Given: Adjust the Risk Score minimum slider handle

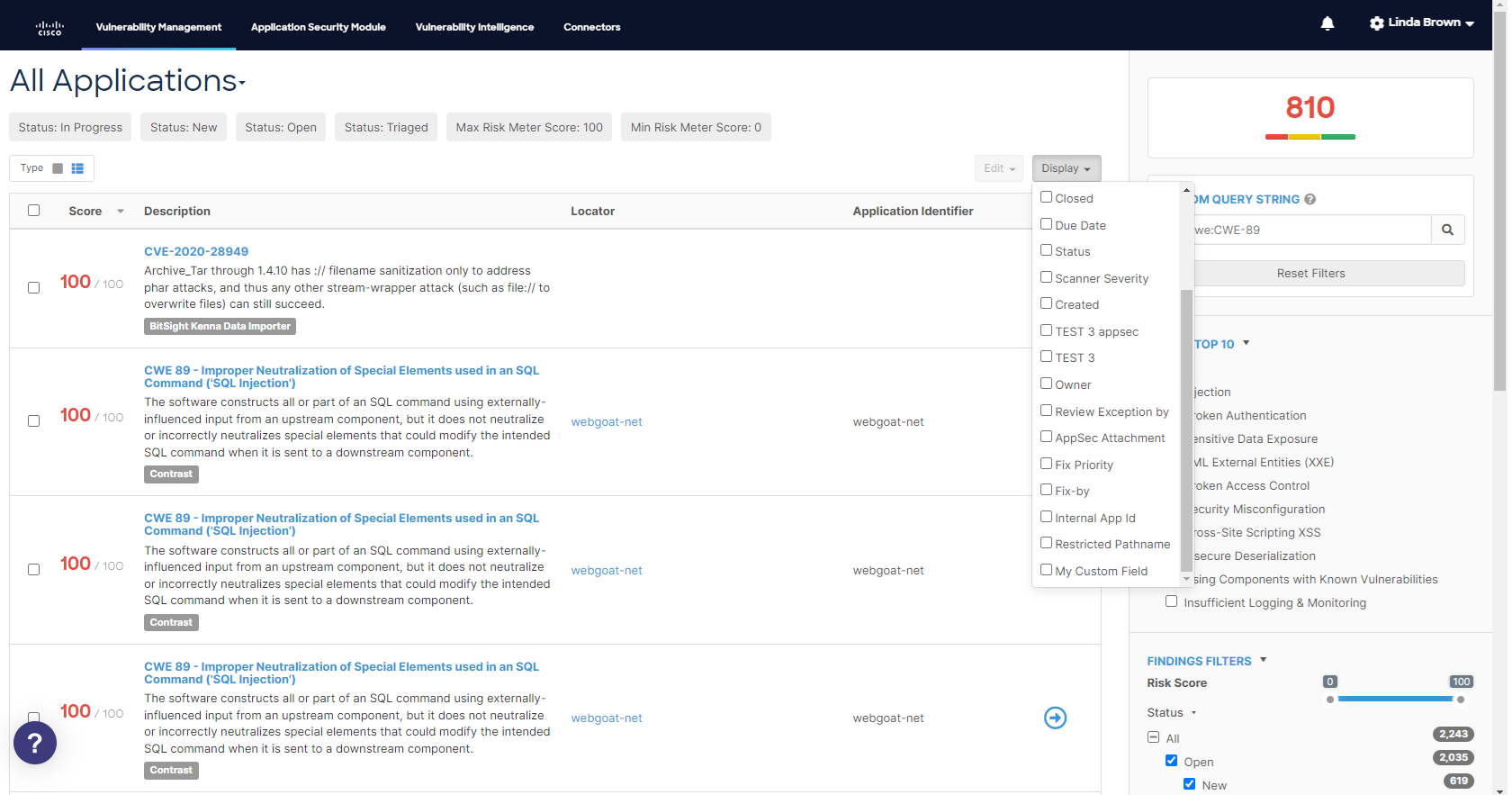Looking at the screenshot, I should click(1330, 700).
